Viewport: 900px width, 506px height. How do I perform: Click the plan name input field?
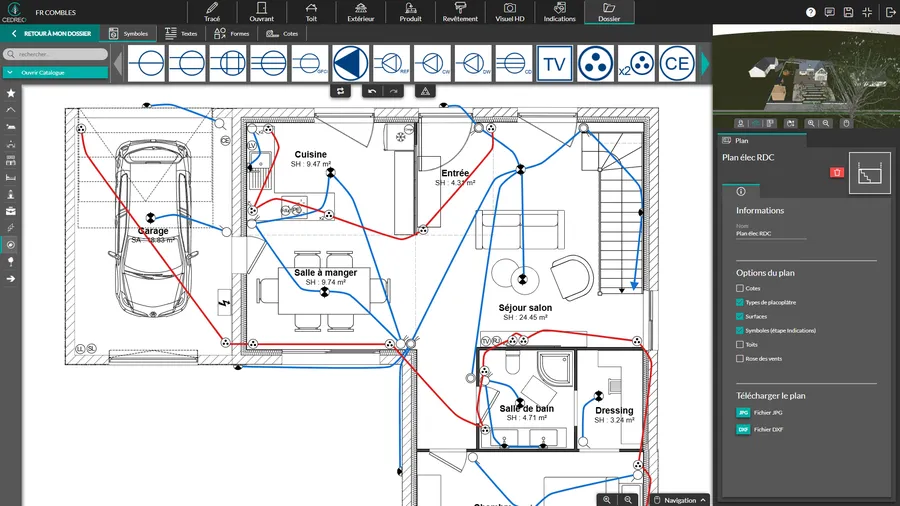[x=770, y=233]
